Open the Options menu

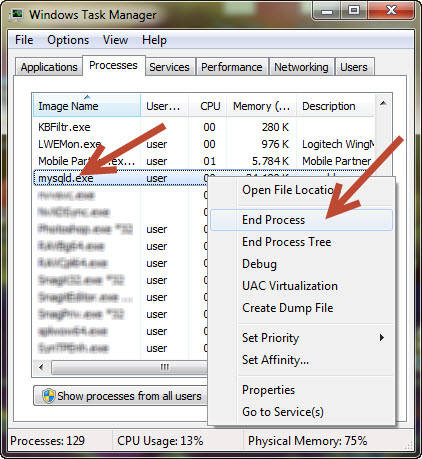click(68, 40)
